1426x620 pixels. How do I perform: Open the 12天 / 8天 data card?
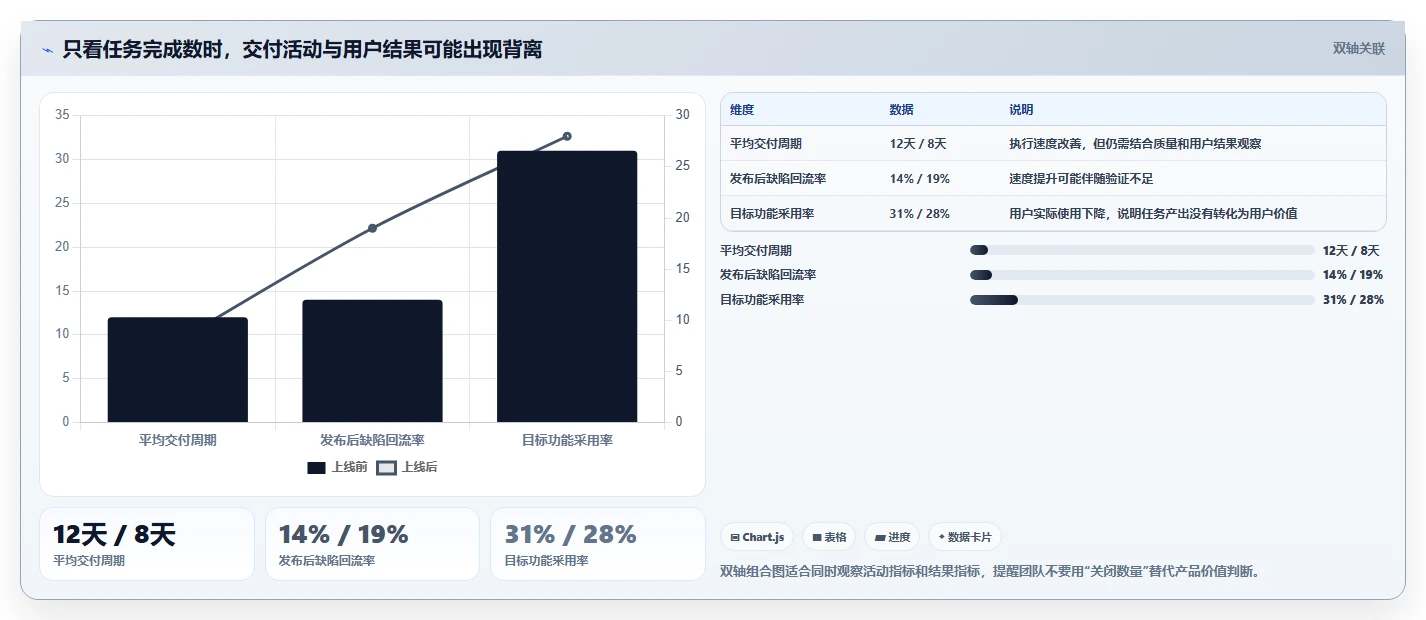tap(147, 544)
